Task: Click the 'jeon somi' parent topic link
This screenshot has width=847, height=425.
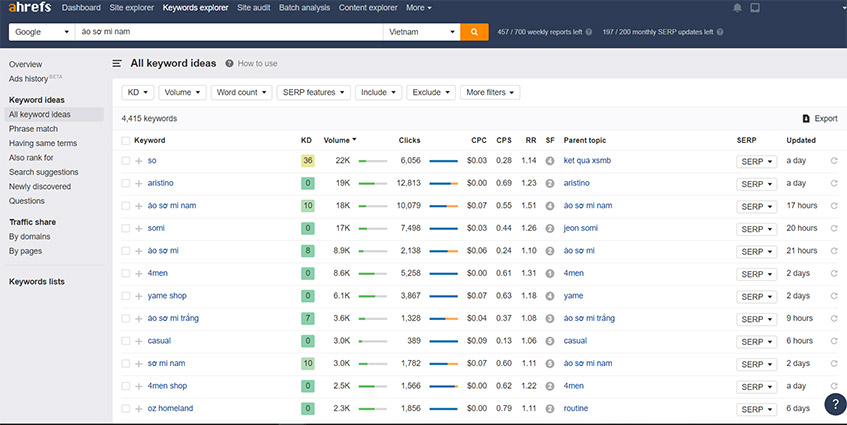Action: [x=581, y=228]
